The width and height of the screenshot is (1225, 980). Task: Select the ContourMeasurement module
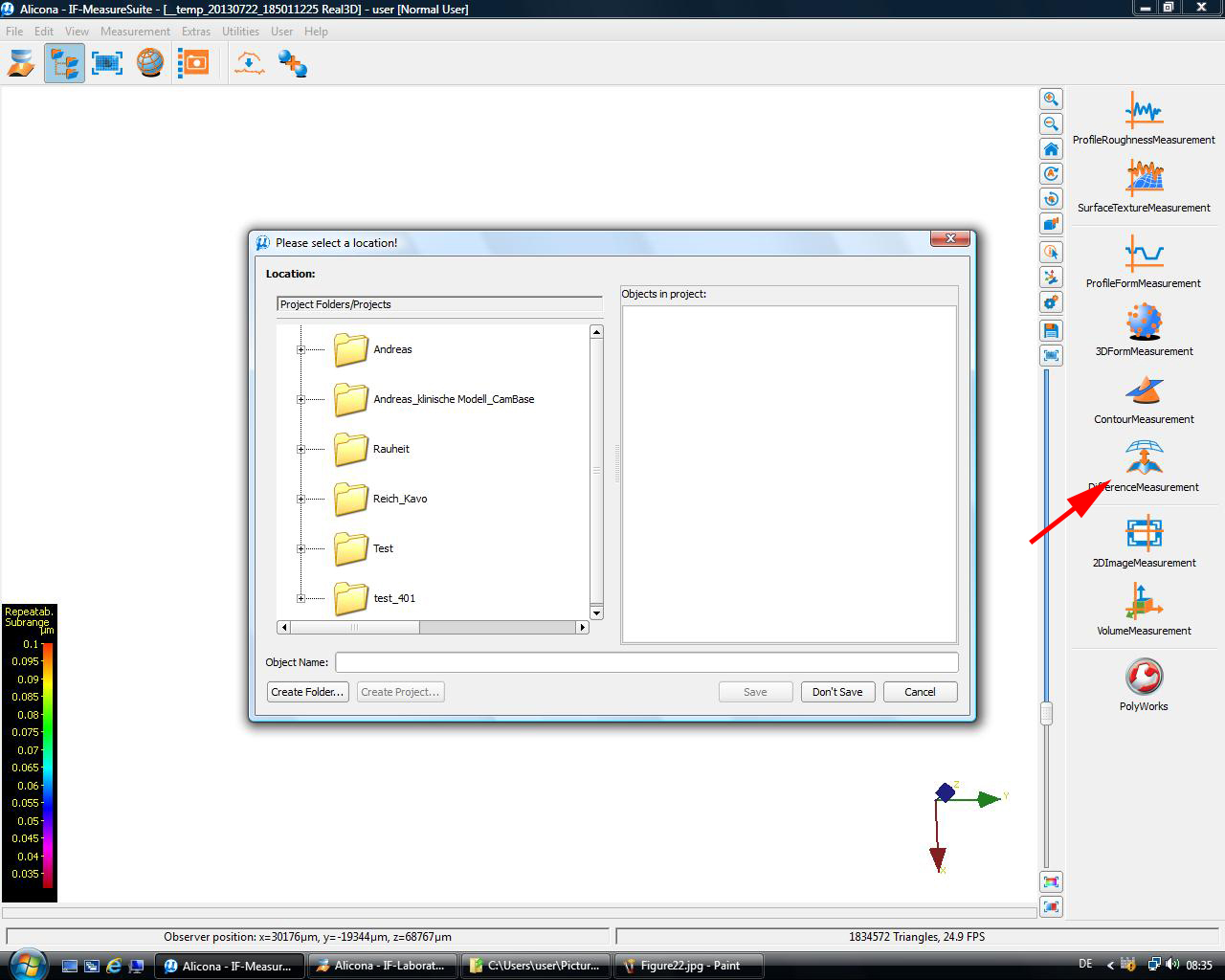coord(1144,398)
